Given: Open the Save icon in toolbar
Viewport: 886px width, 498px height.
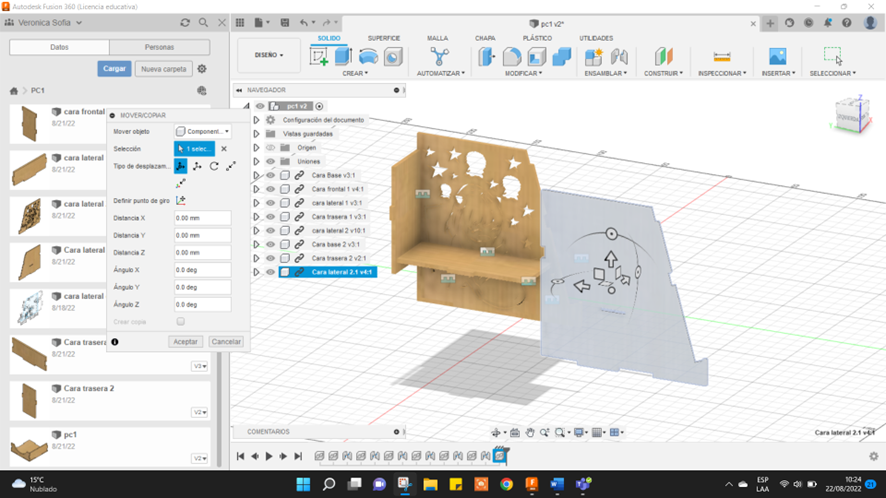Looking at the screenshot, I should (285, 23).
